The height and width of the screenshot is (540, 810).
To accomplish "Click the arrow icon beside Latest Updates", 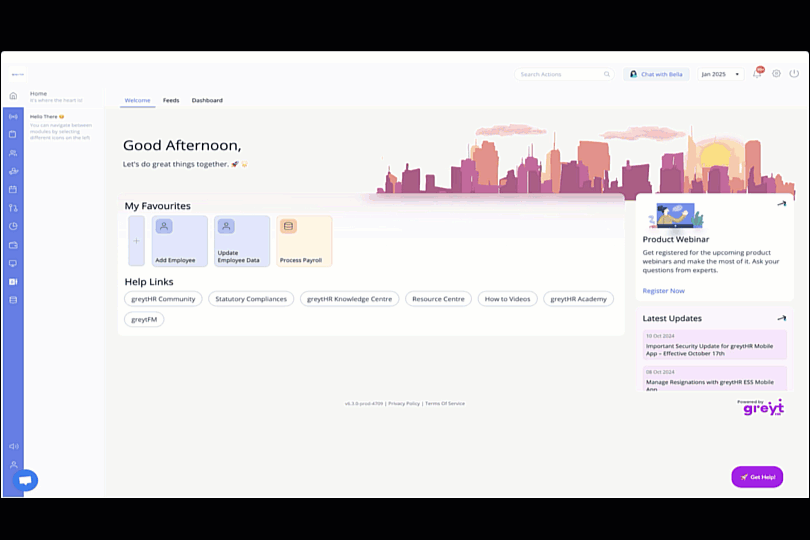I will [782, 318].
